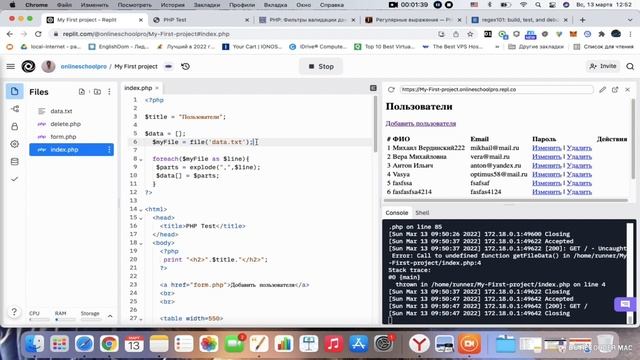Open the project visibility badge dropdown

tap(169, 66)
